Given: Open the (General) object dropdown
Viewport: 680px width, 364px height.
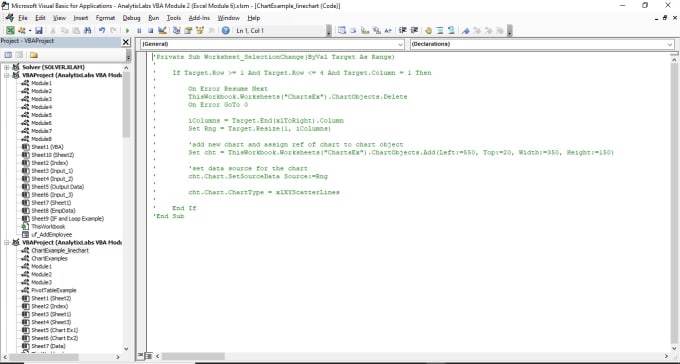Looking at the screenshot, I should click(272, 44).
